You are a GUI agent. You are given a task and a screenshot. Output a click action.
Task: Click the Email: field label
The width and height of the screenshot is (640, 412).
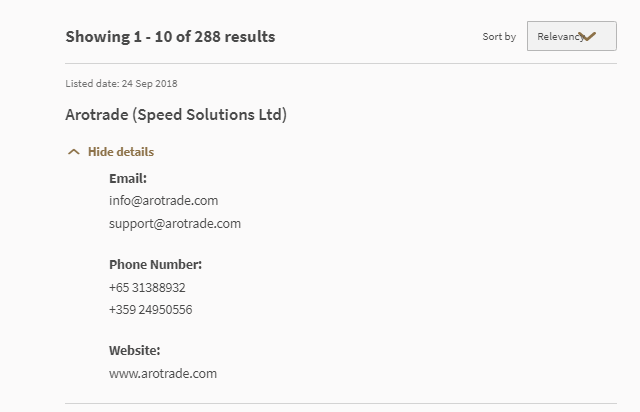coord(128,178)
